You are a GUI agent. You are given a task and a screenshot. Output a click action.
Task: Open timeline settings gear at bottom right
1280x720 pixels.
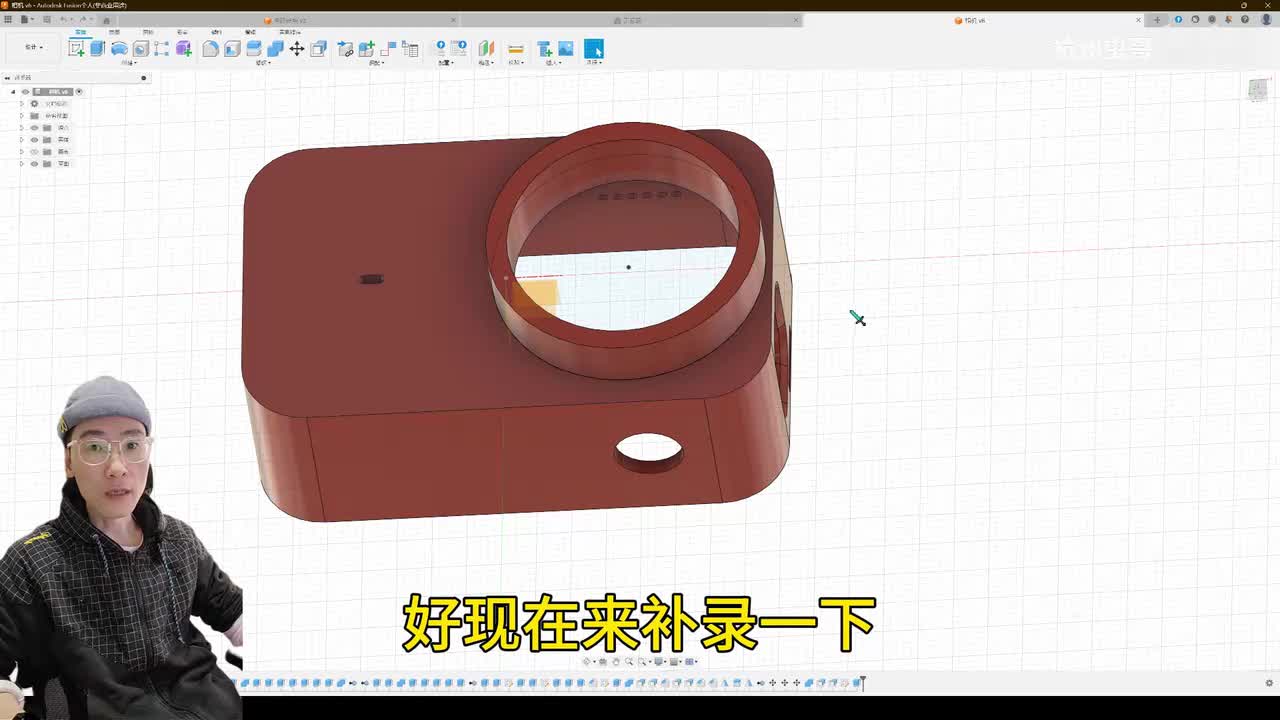tap(1269, 683)
